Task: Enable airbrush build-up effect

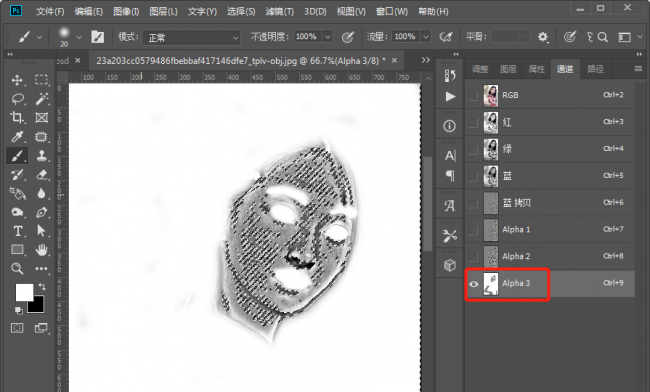Action: (446, 37)
